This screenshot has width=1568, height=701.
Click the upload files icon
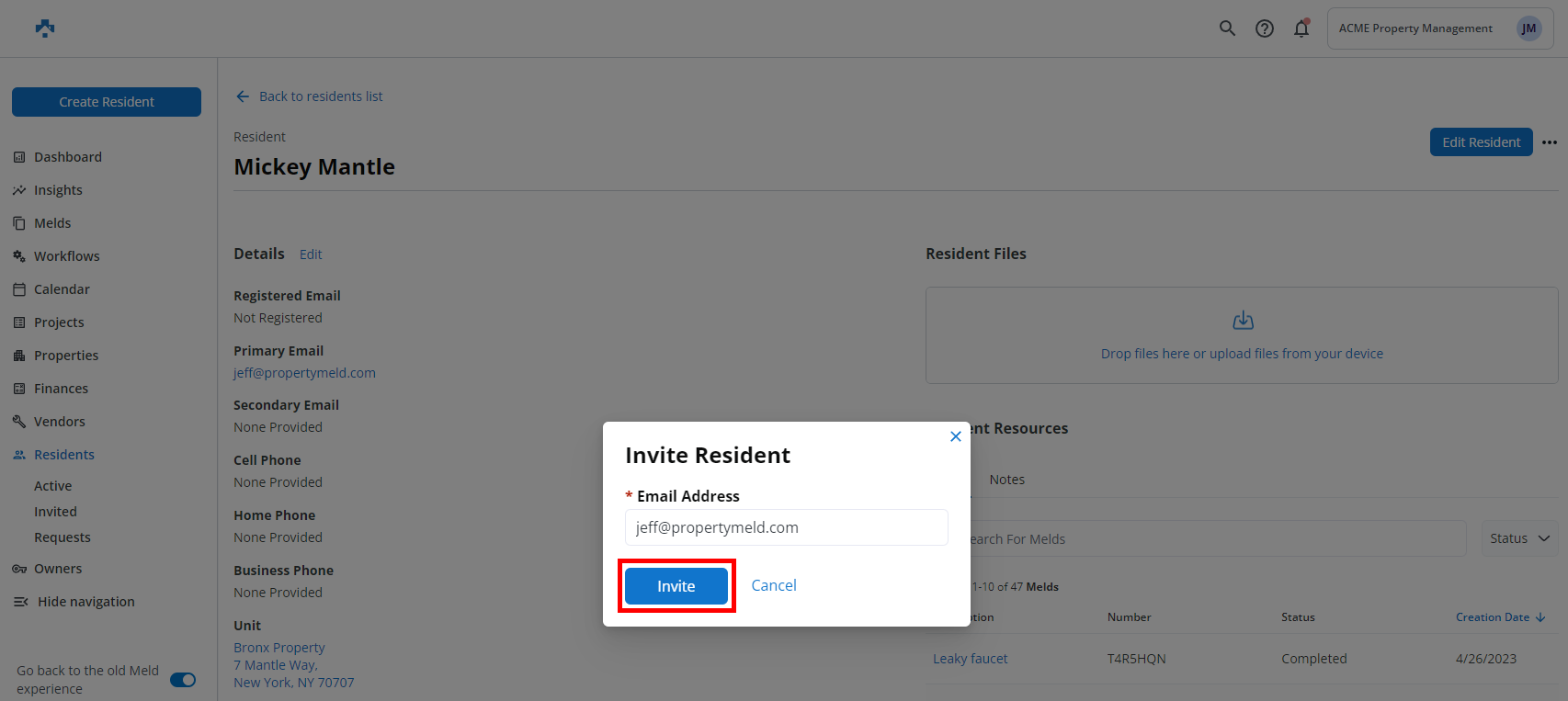1243,321
